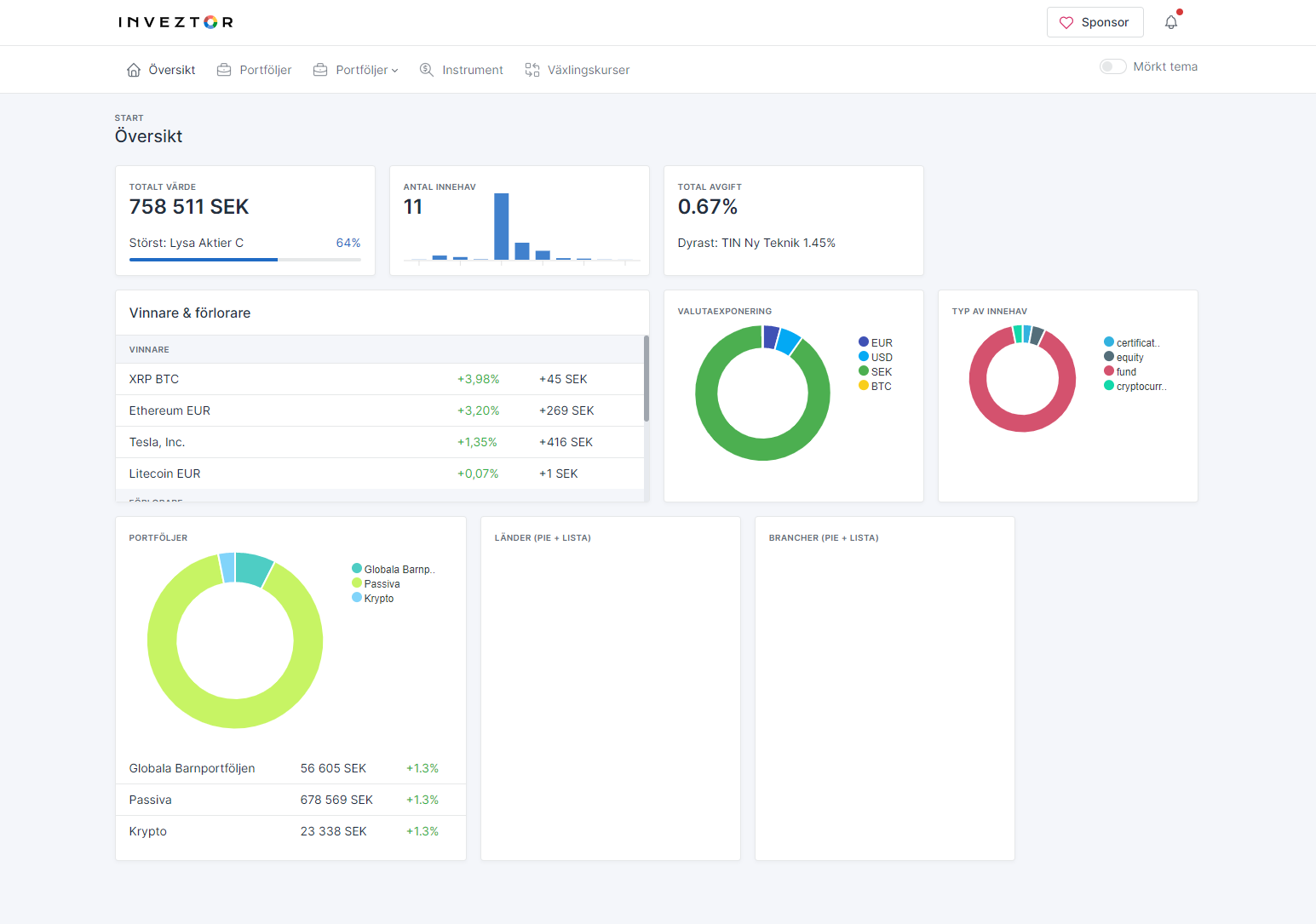Click the Vinnare & förlorare scrollbar
The width and height of the screenshot is (1316, 924).
647,379
